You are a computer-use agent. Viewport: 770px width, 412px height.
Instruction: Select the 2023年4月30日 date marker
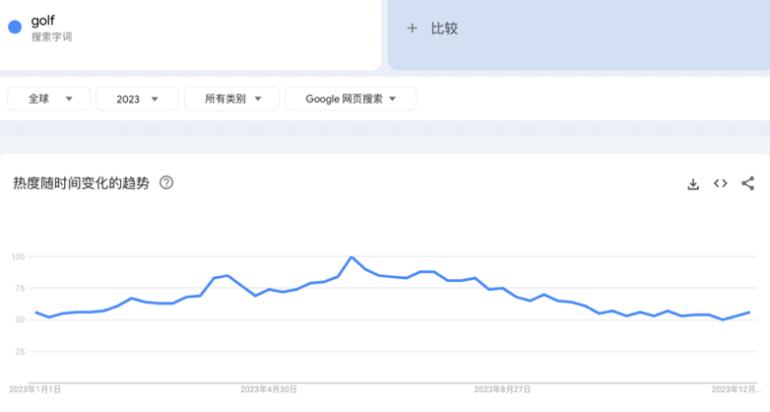[x=269, y=388]
